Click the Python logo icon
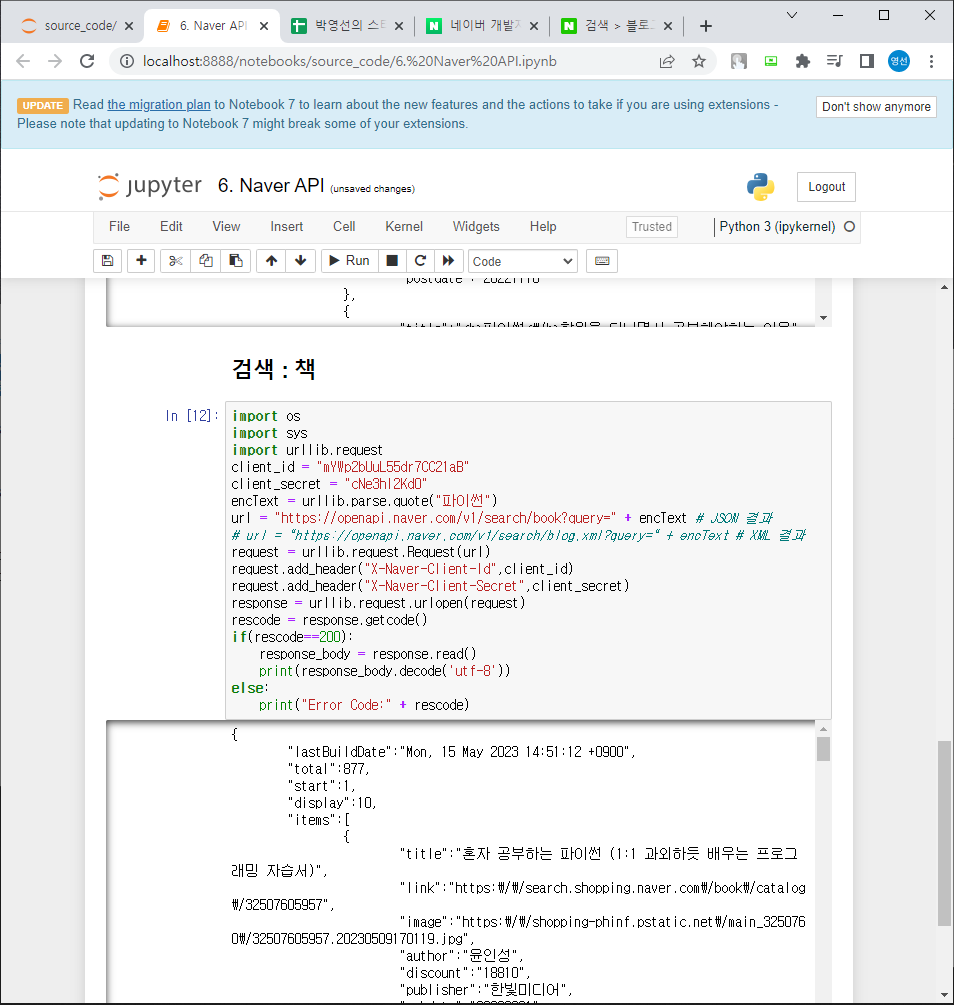954x1005 pixels. point(760,187)
